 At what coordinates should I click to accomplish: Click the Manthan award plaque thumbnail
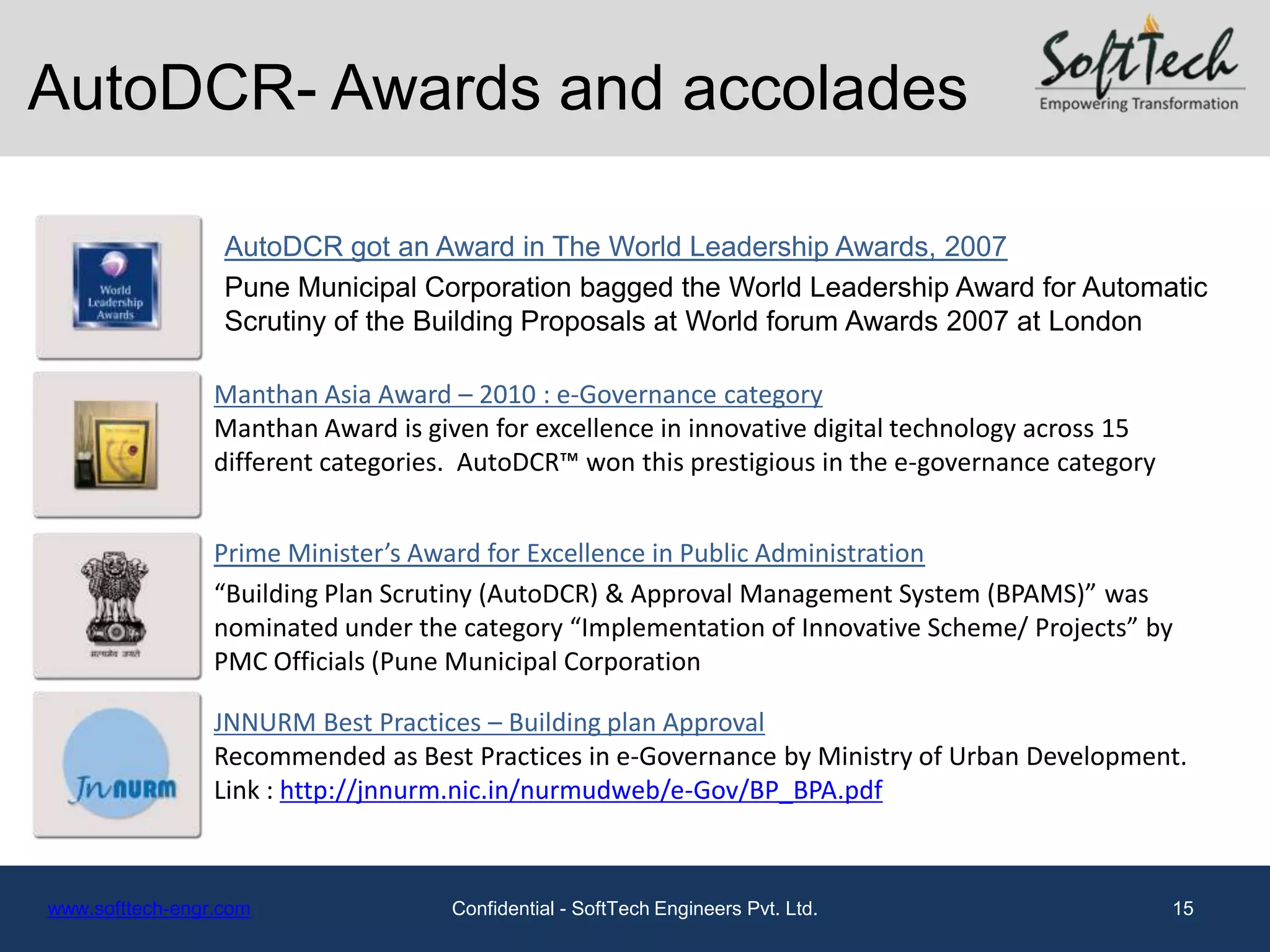pos(117,444)
